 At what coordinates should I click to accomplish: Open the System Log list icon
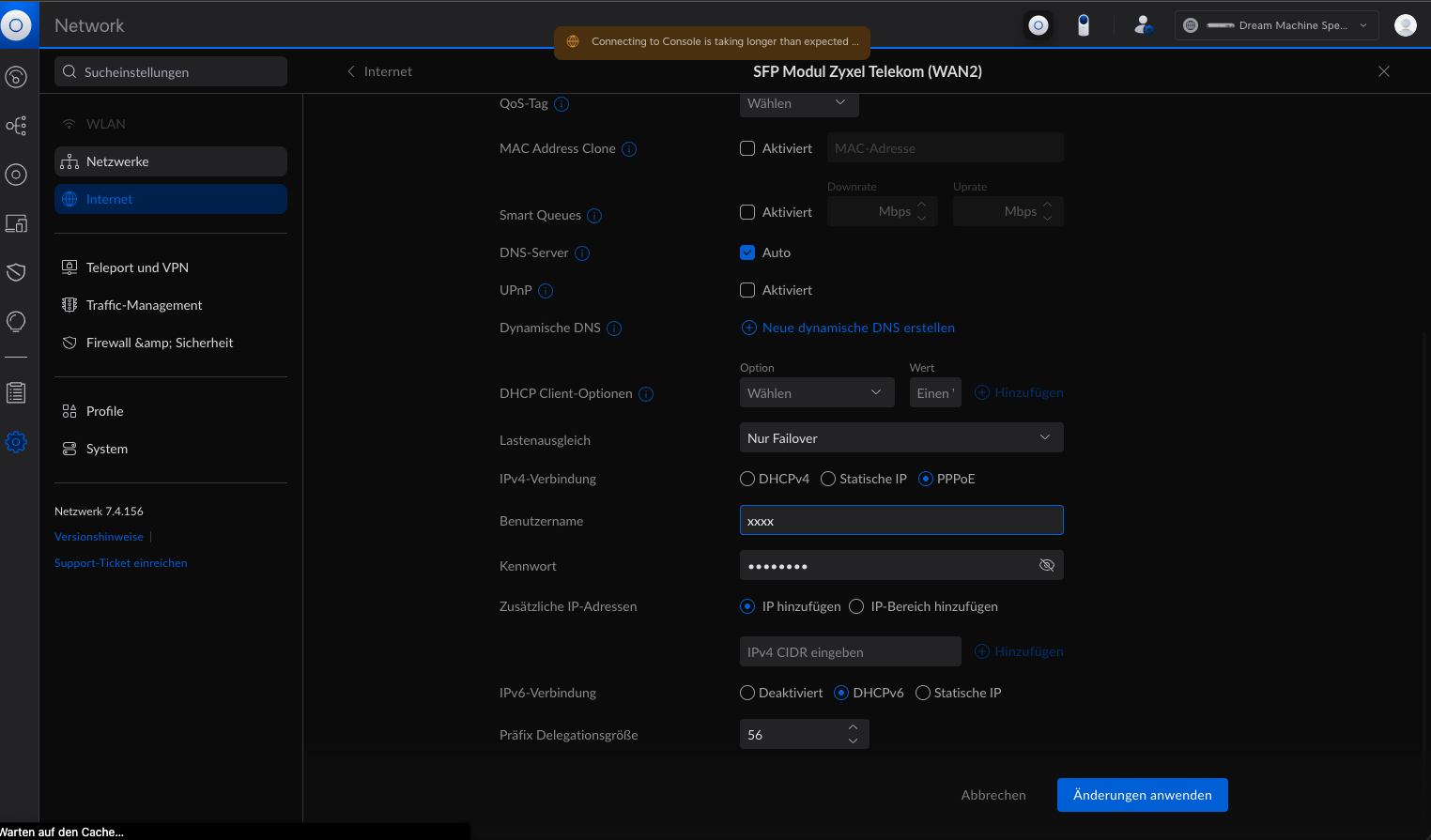coord(16,392)
